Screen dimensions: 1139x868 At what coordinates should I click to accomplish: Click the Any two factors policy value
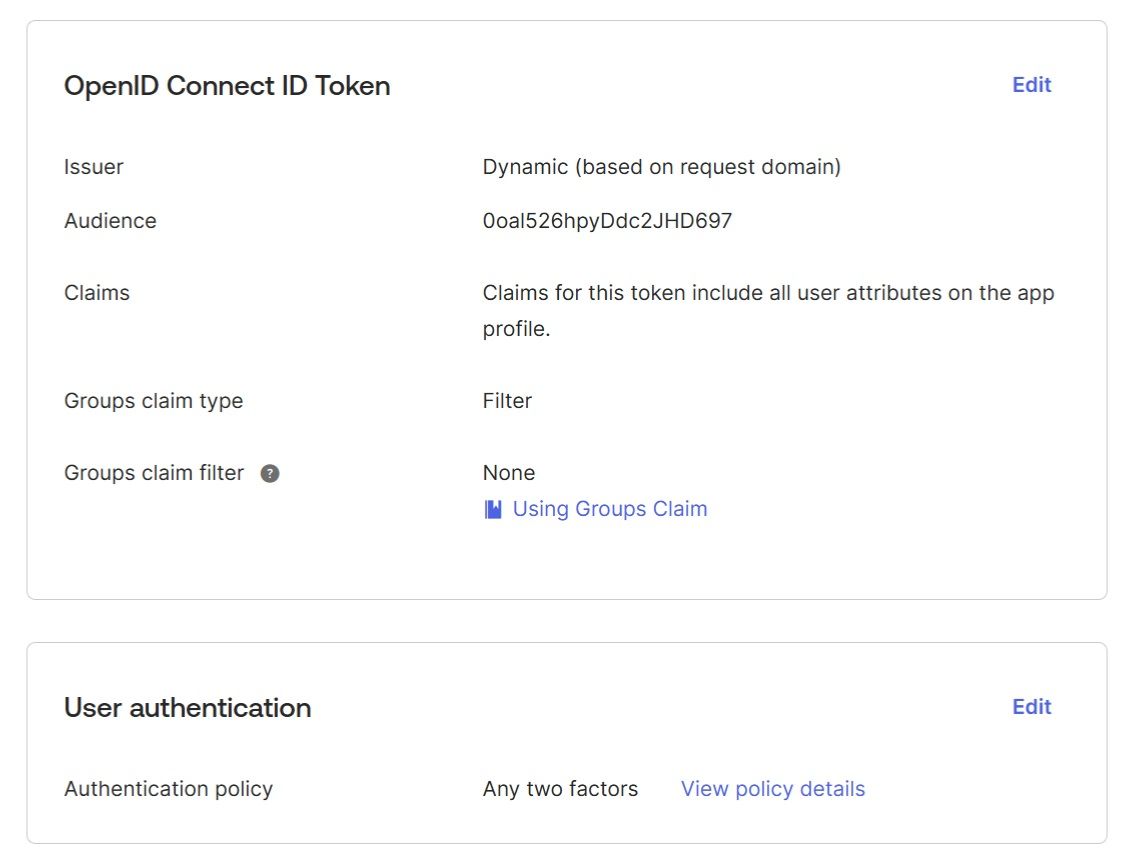coord(560,789)
